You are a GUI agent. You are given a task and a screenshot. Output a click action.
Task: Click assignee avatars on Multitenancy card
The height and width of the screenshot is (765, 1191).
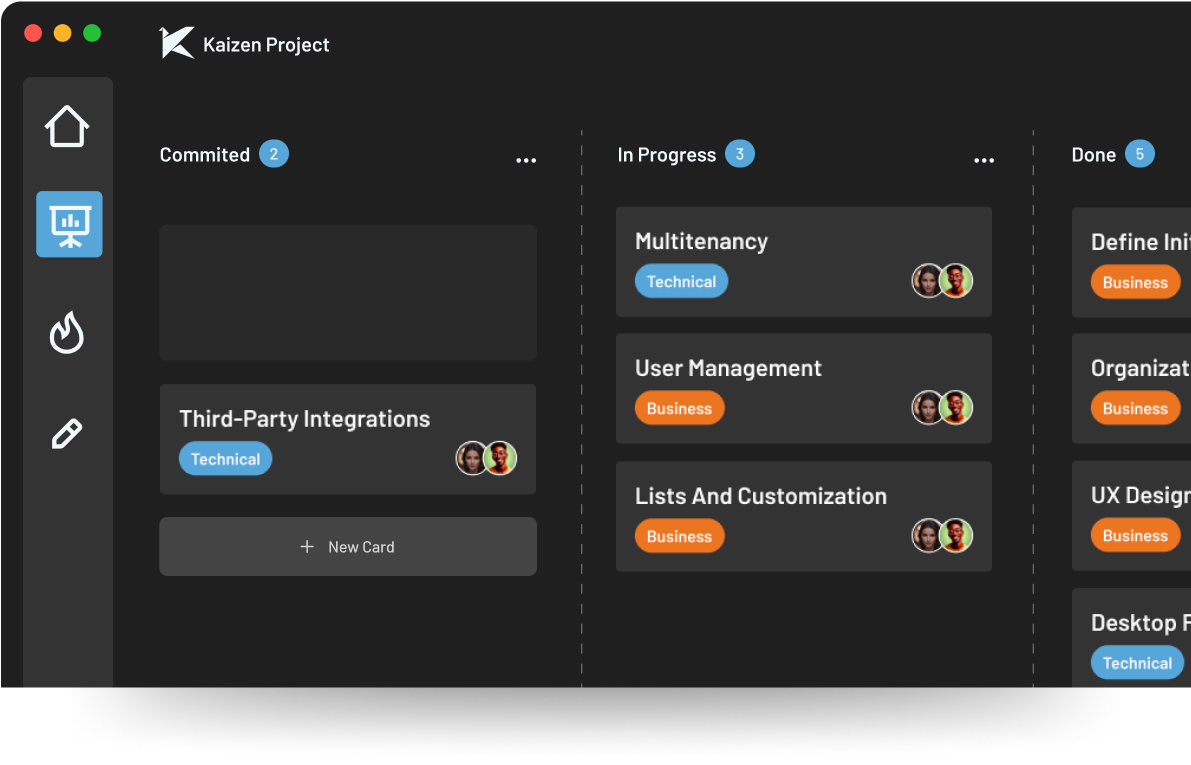[x=942, y=281]
